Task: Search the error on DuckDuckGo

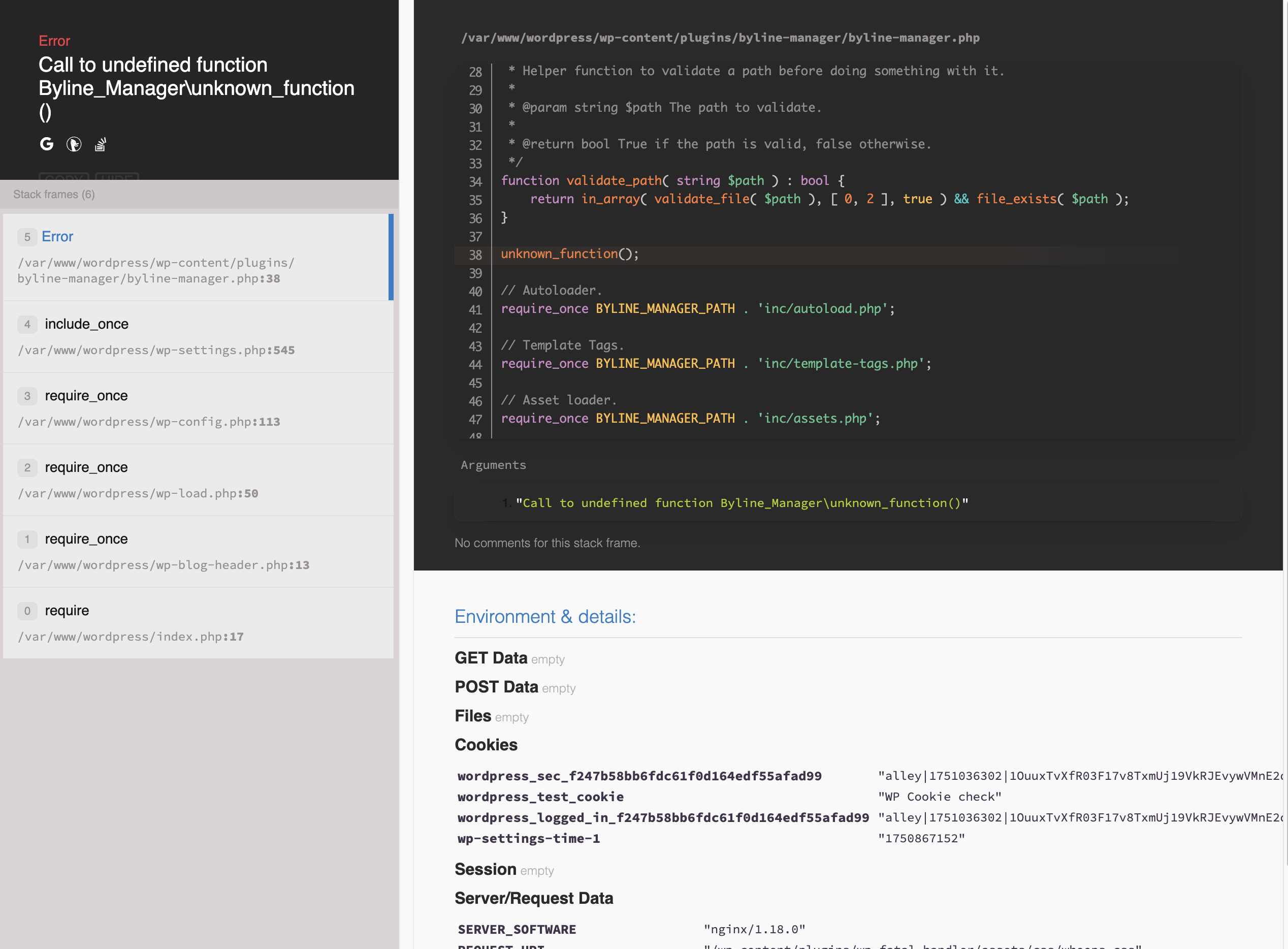Action: (74, 144)
